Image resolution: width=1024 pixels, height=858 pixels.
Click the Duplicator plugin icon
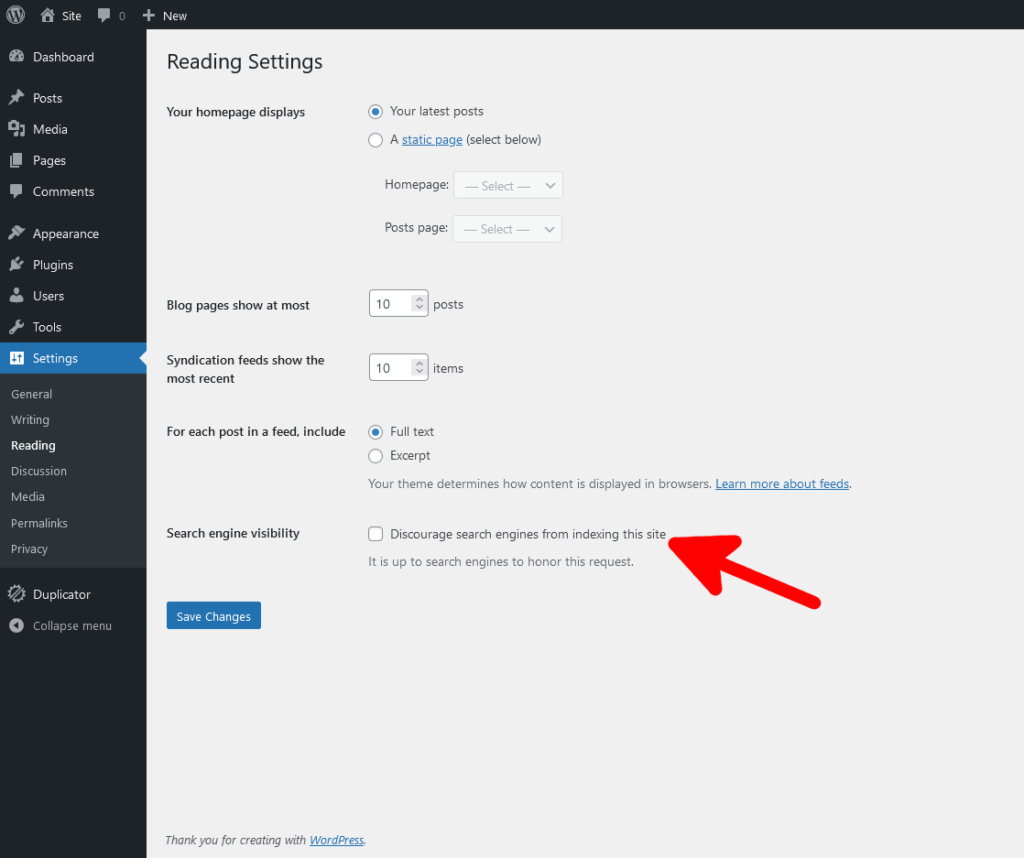[17, 593]
